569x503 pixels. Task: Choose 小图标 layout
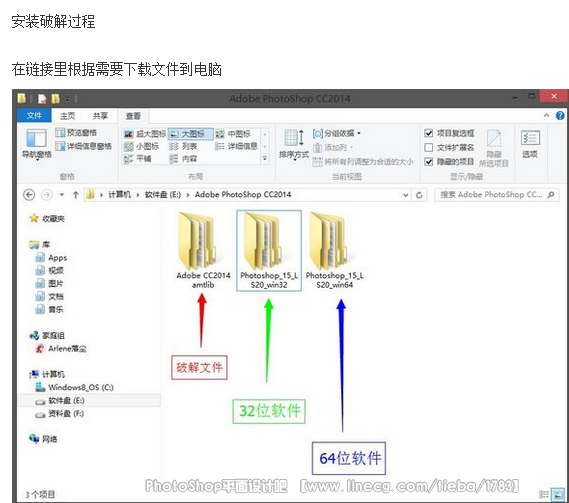point(142,146)
